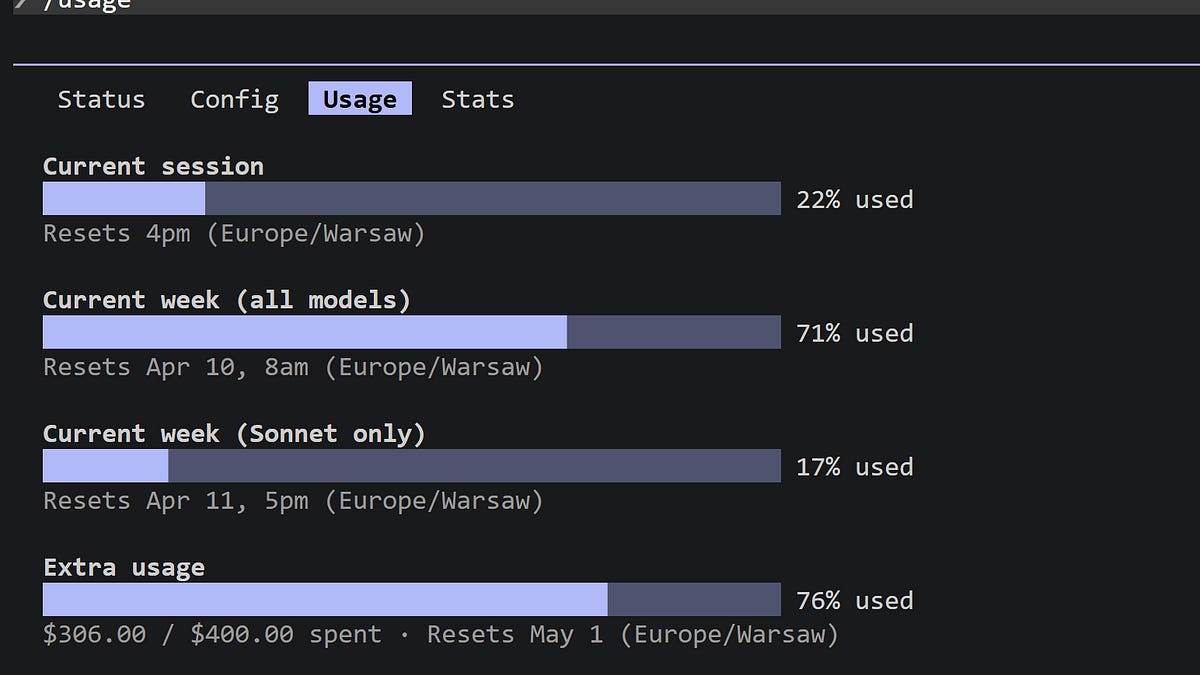
Task: Click the Sonnet only weekly usage bar
Action: [x=411, y=466]
